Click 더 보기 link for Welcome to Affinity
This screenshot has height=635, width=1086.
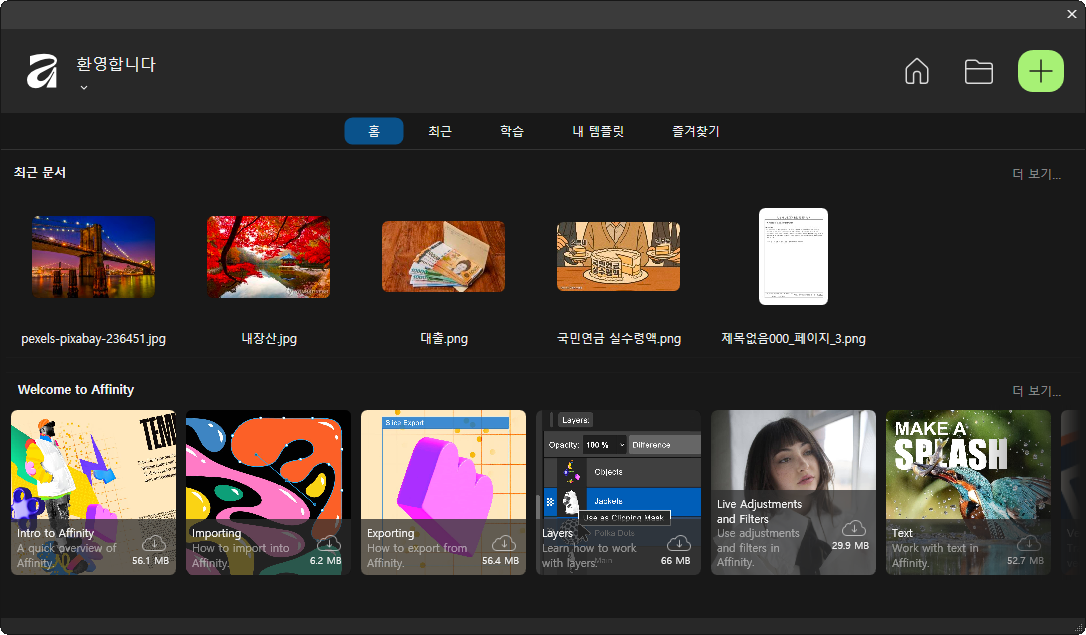(x=1036, y=391)
